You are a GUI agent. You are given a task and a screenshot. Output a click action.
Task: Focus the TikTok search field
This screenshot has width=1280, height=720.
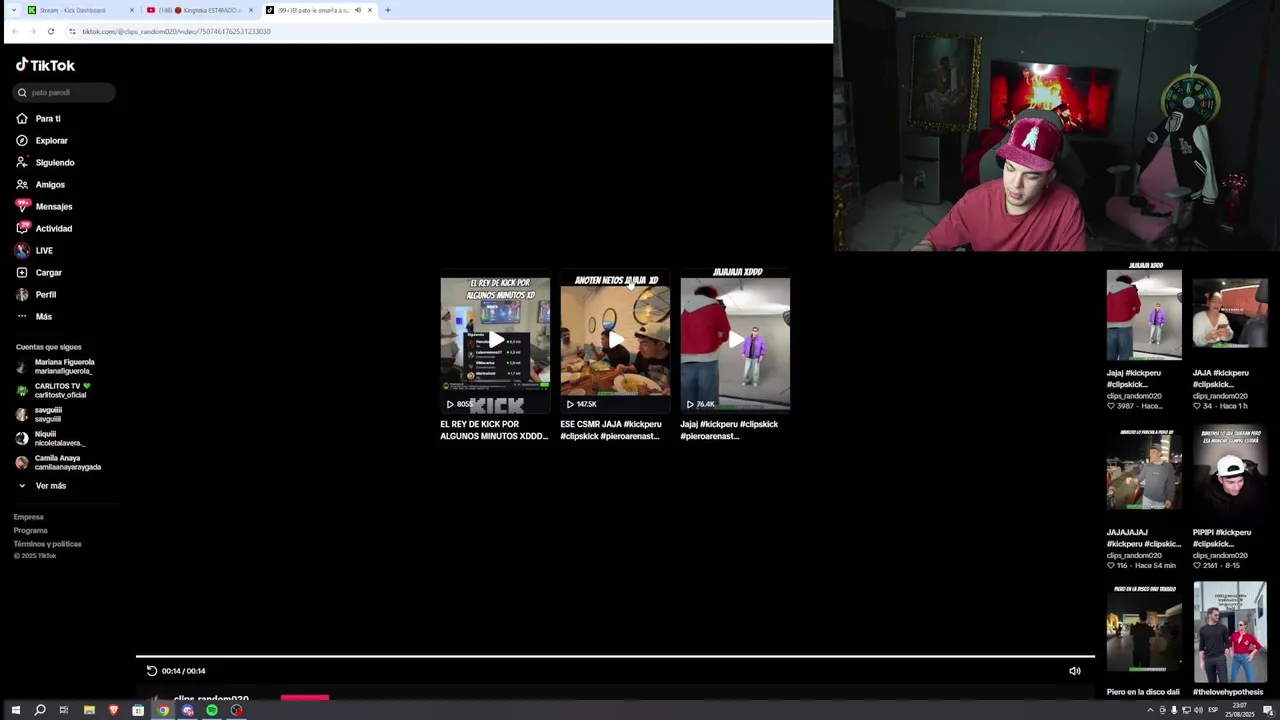(x=65, y=92)
